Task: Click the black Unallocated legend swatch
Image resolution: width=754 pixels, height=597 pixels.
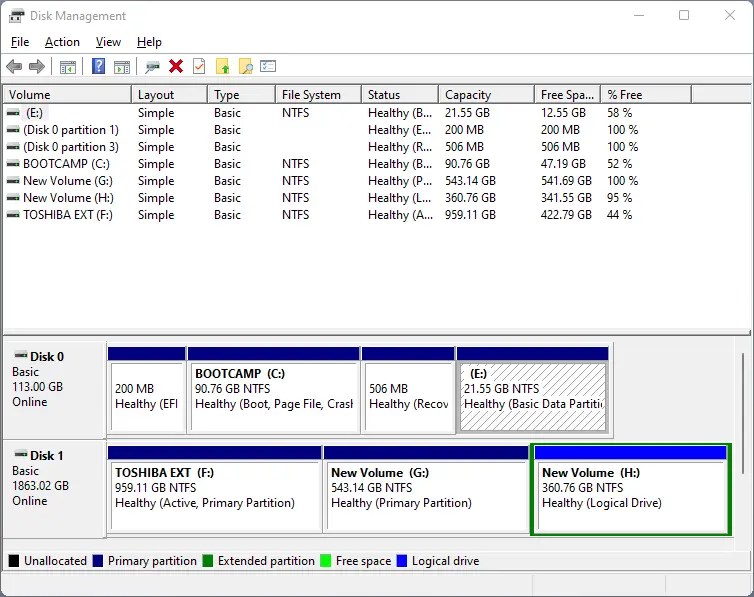Action: click(x=14, y=561)
